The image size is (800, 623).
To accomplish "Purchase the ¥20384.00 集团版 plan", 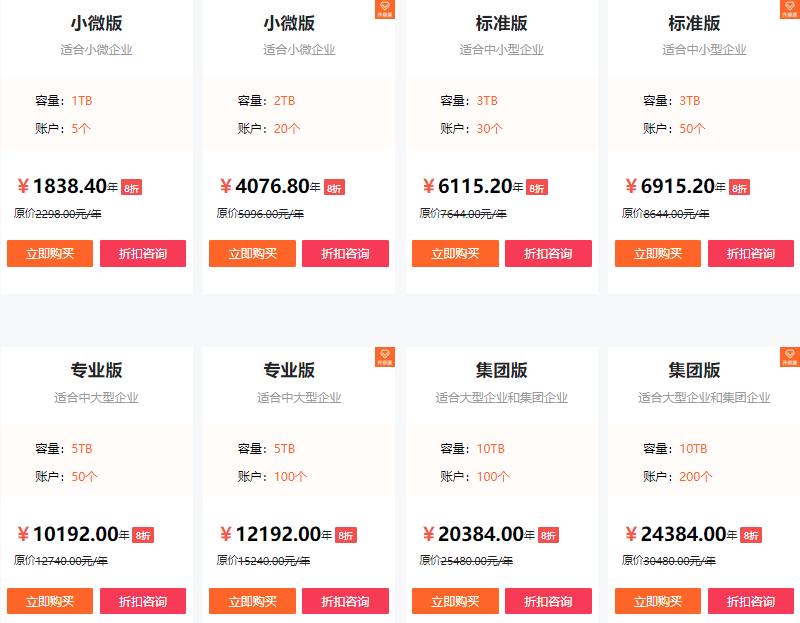I will pos(455,601).
